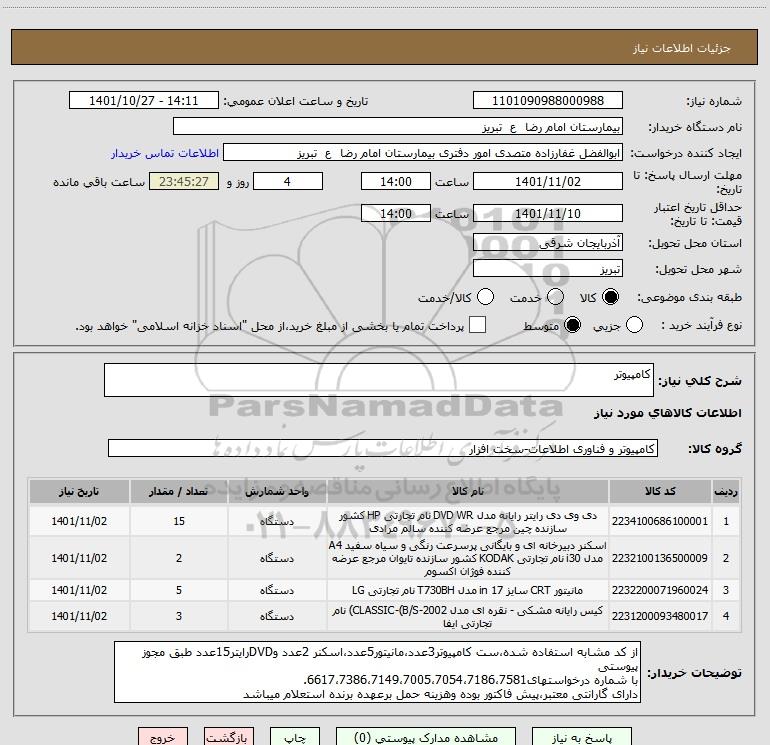Click the delivery city field تبریز
The image size is (770, 745).
548,269
